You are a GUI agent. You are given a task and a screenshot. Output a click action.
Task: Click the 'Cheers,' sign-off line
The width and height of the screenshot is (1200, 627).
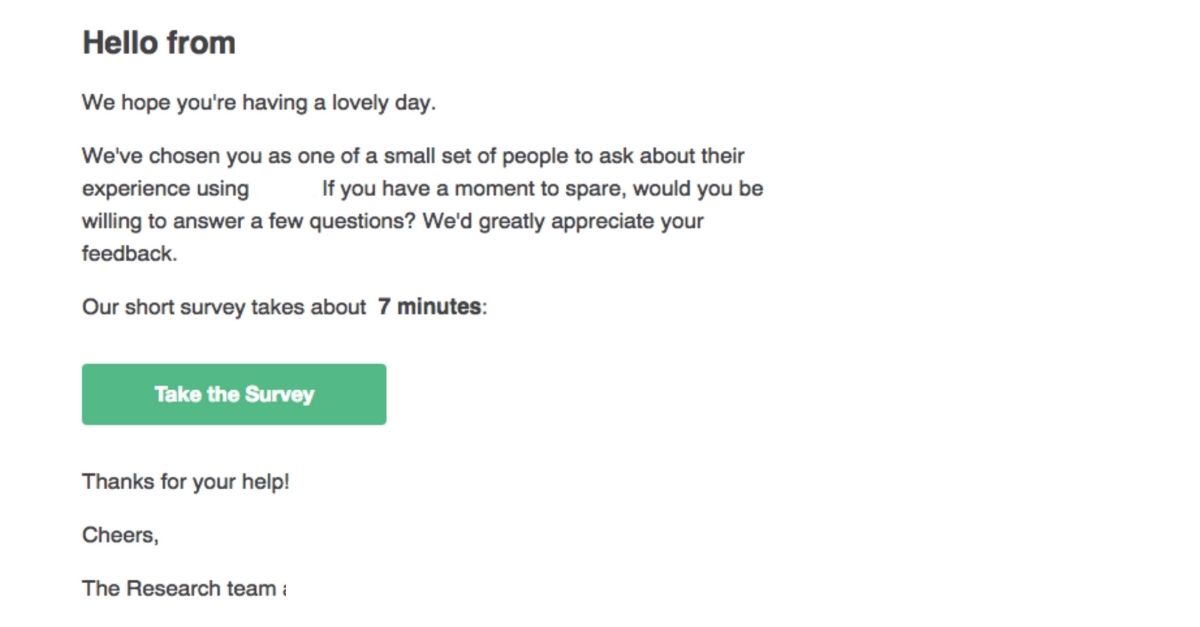pos(119,535)
